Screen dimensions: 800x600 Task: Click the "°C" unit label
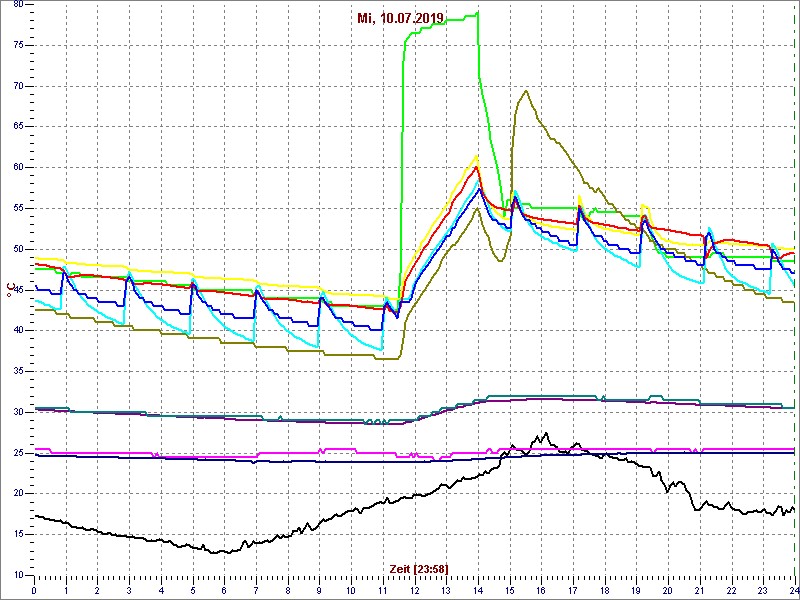coord(10,291)
